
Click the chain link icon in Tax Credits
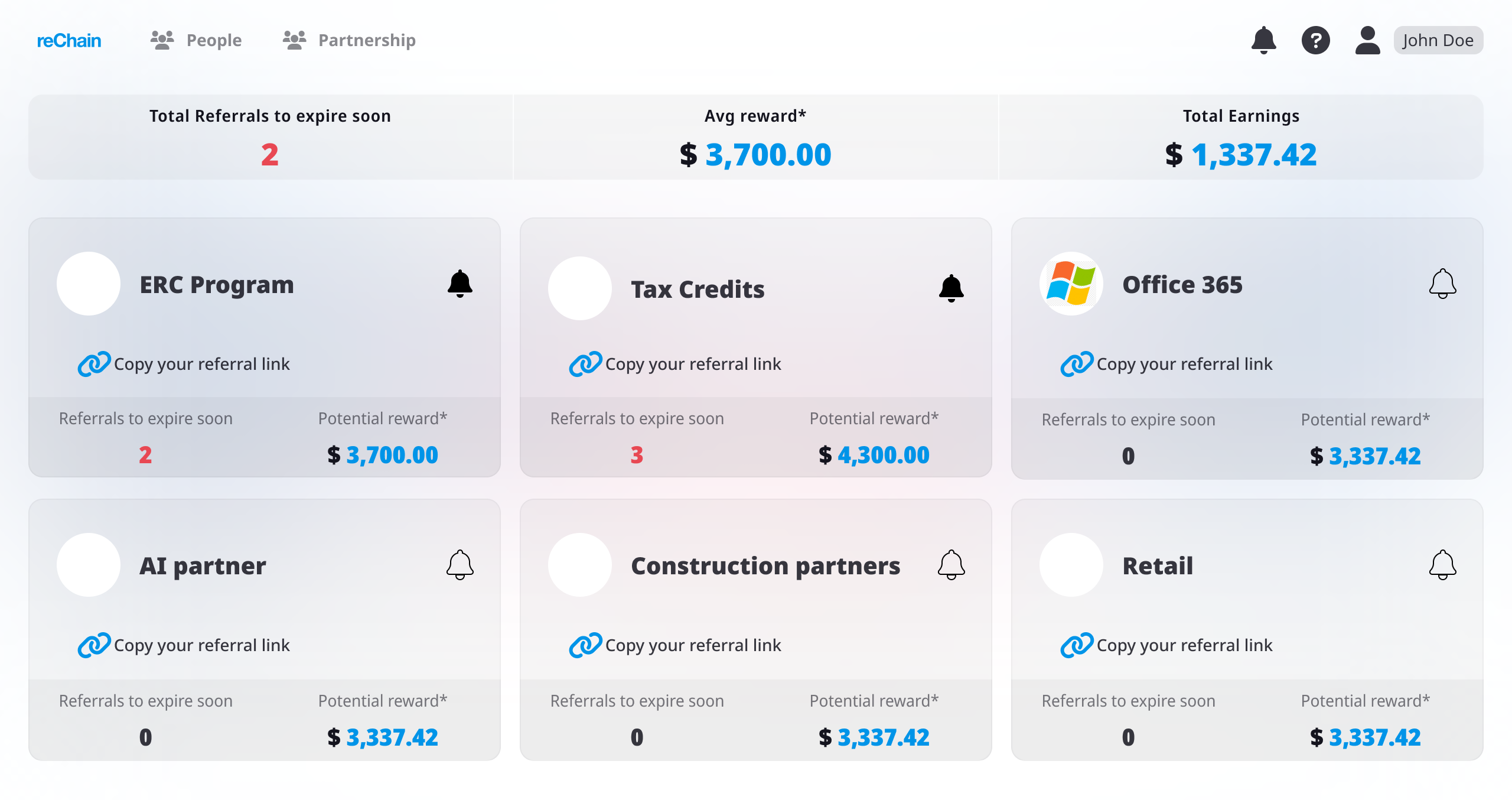[x=585, y=364]
